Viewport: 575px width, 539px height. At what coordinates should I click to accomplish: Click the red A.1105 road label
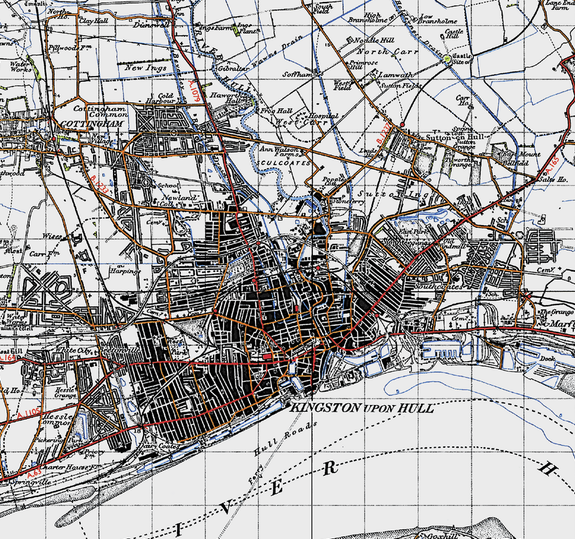coord(29,414)
